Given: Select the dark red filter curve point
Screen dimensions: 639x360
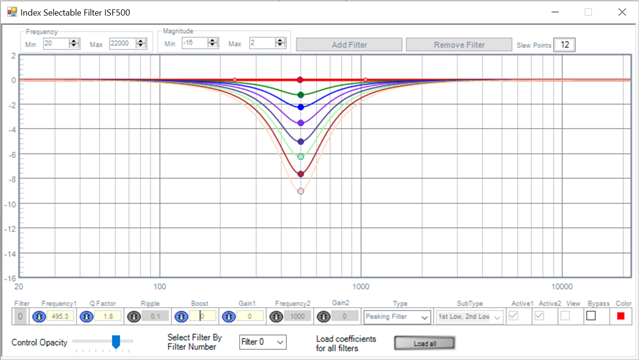Looking at the screenshot, I should [301, 174].
